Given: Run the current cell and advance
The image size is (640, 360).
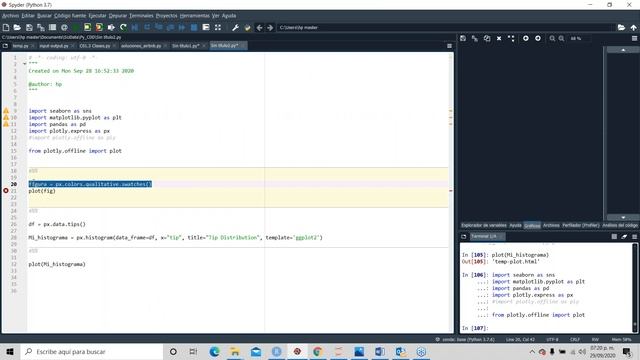Looking at the screenshot, I should click(x=99, y=27).
